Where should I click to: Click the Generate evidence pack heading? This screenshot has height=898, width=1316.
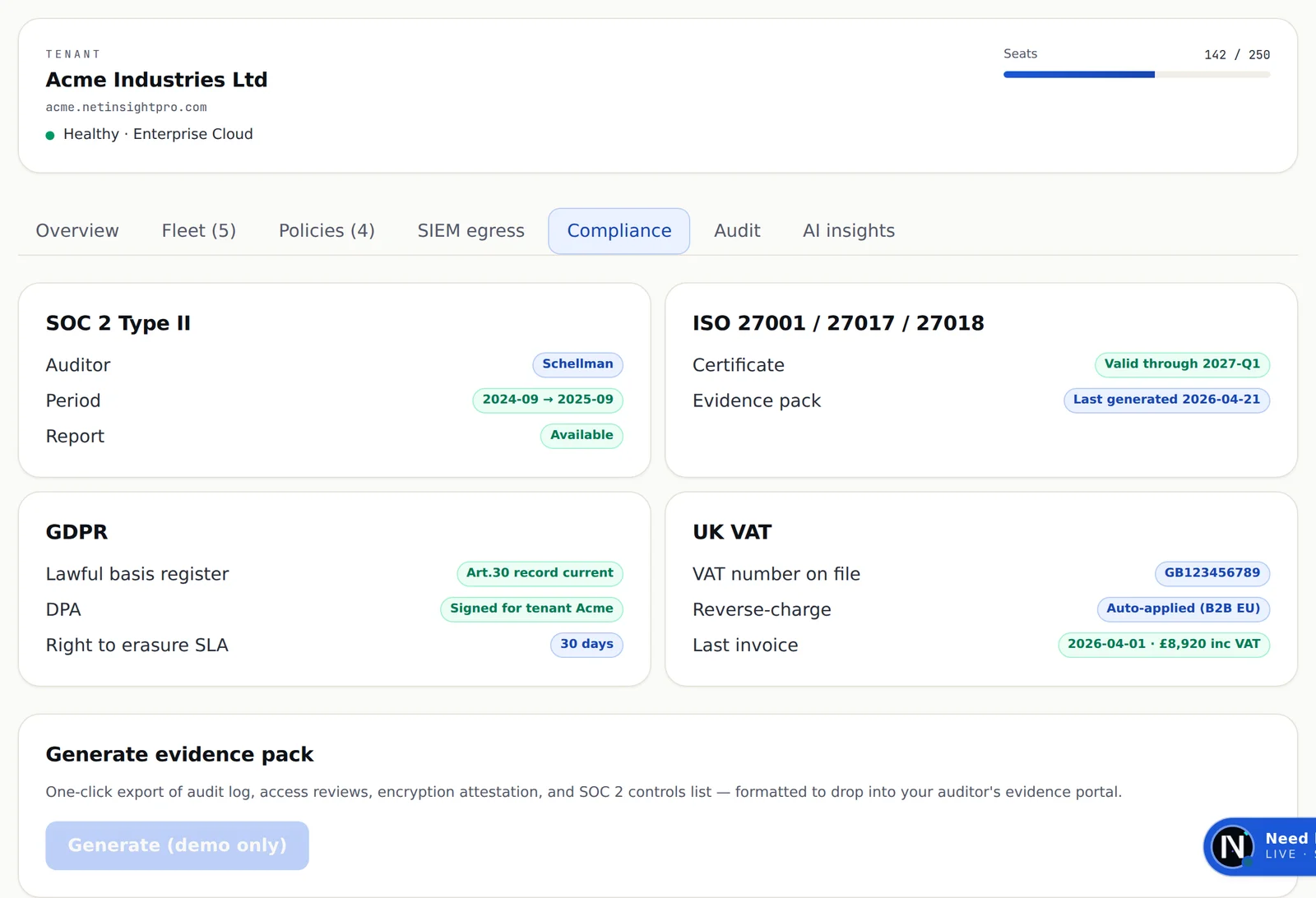click(x=179, y=754)
